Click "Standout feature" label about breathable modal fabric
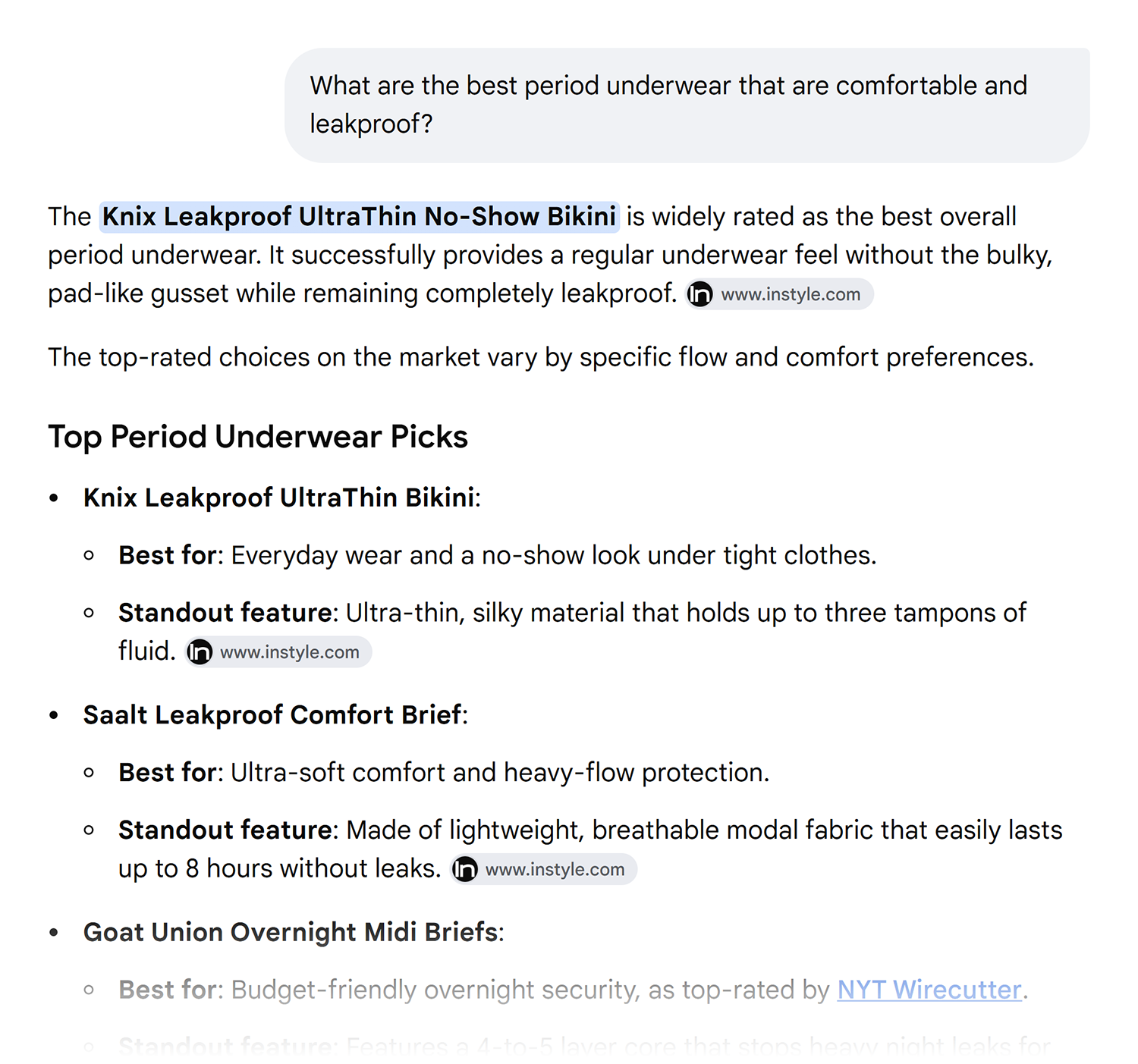Screen dimensions: 1138x1064 225,830
